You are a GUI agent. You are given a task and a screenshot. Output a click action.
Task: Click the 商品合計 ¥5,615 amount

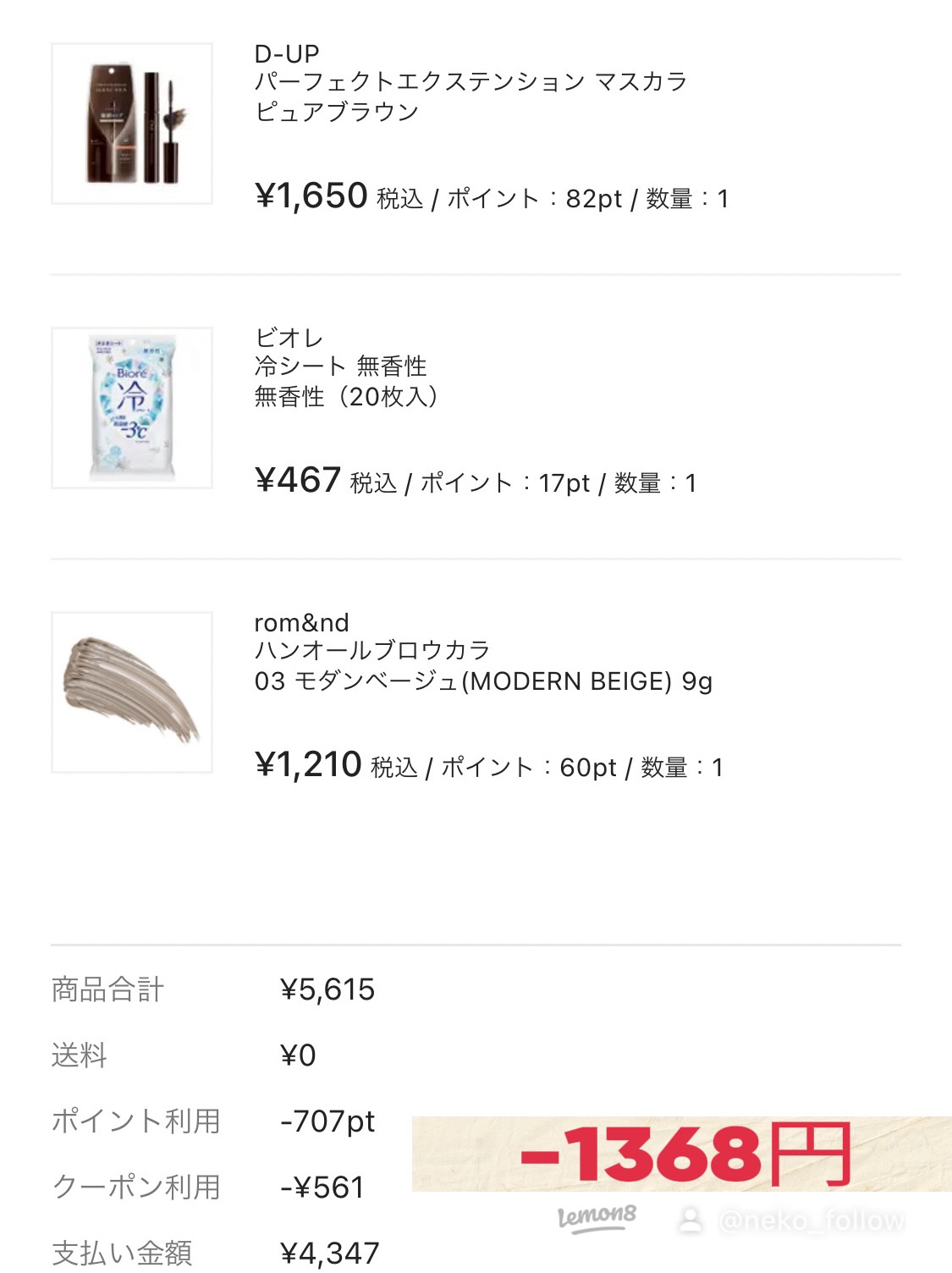click(x=327, y=989)
